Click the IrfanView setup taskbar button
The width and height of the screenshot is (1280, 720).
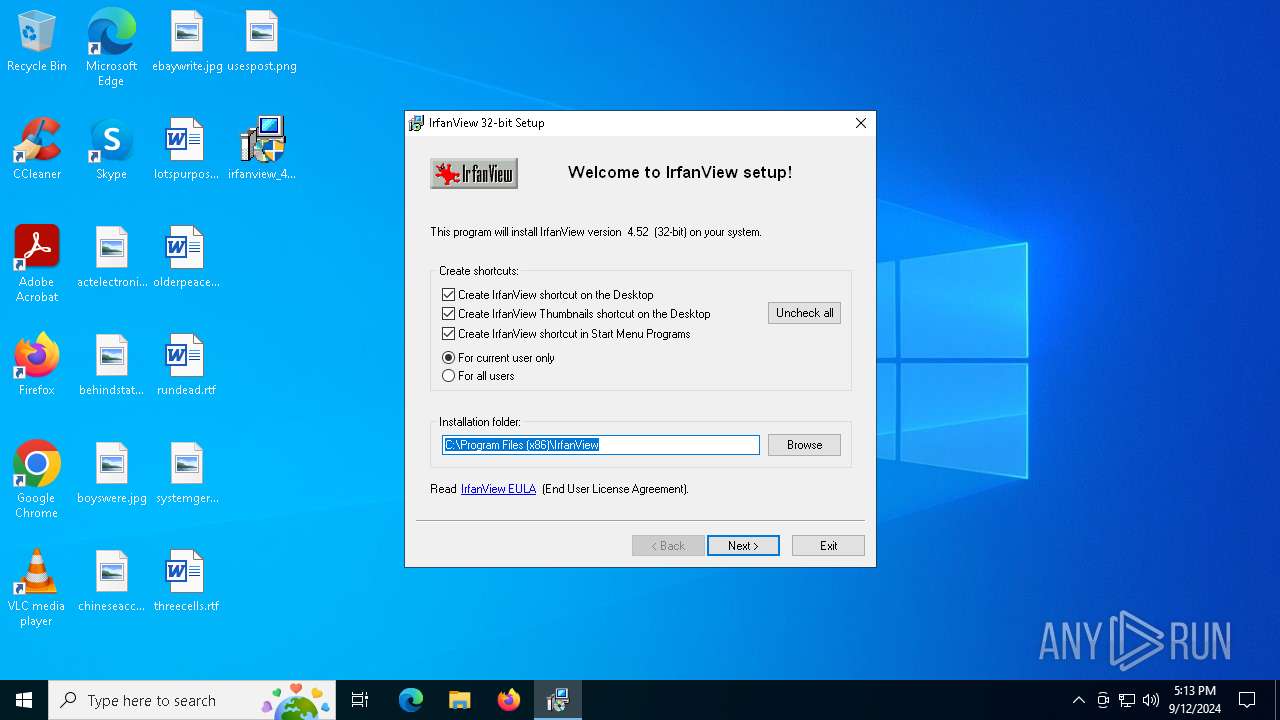click(x=557, y=700)
